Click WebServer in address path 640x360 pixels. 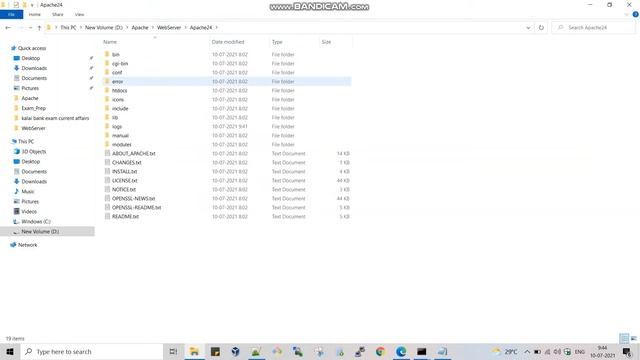point(169,27)
